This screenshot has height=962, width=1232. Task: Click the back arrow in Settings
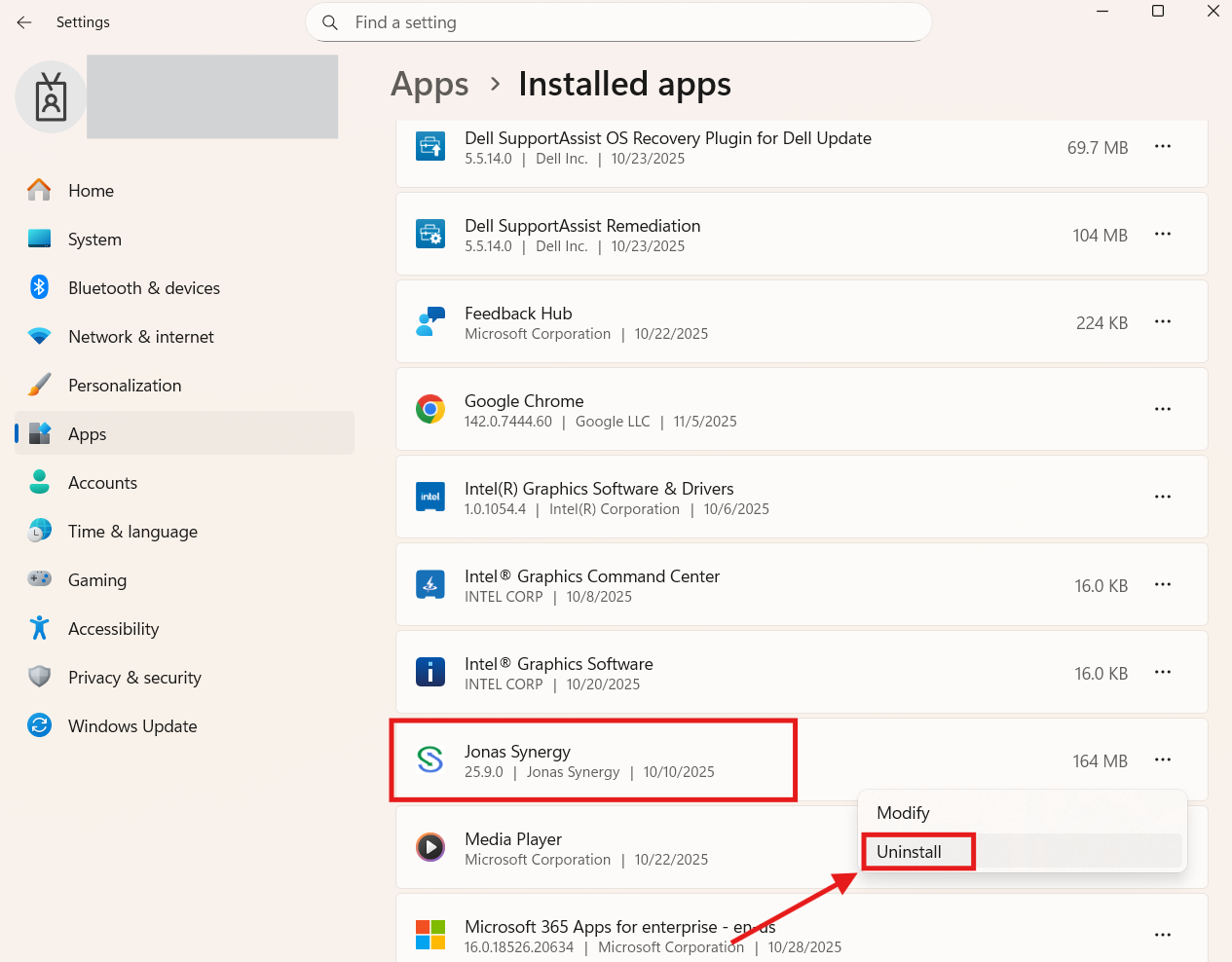pyautogui.click(x=24, y=22)
